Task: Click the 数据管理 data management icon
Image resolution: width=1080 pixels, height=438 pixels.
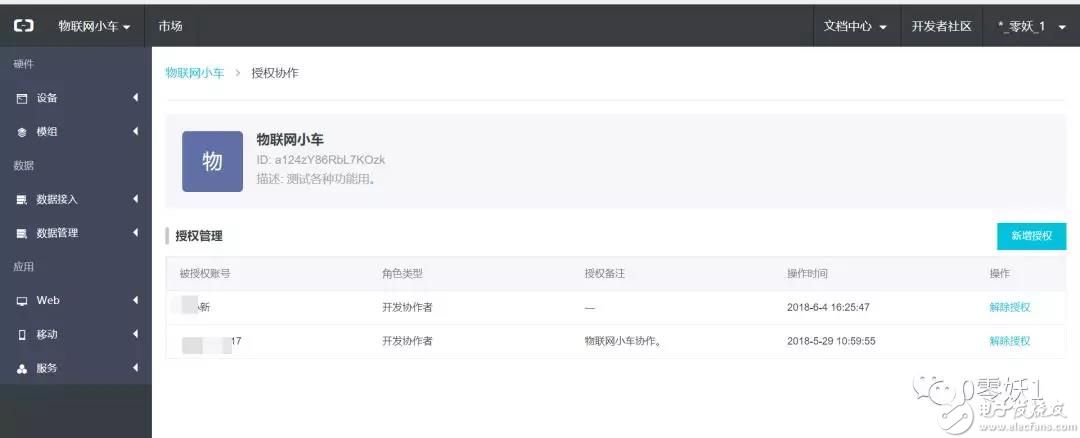Action: tap(22, 233)
